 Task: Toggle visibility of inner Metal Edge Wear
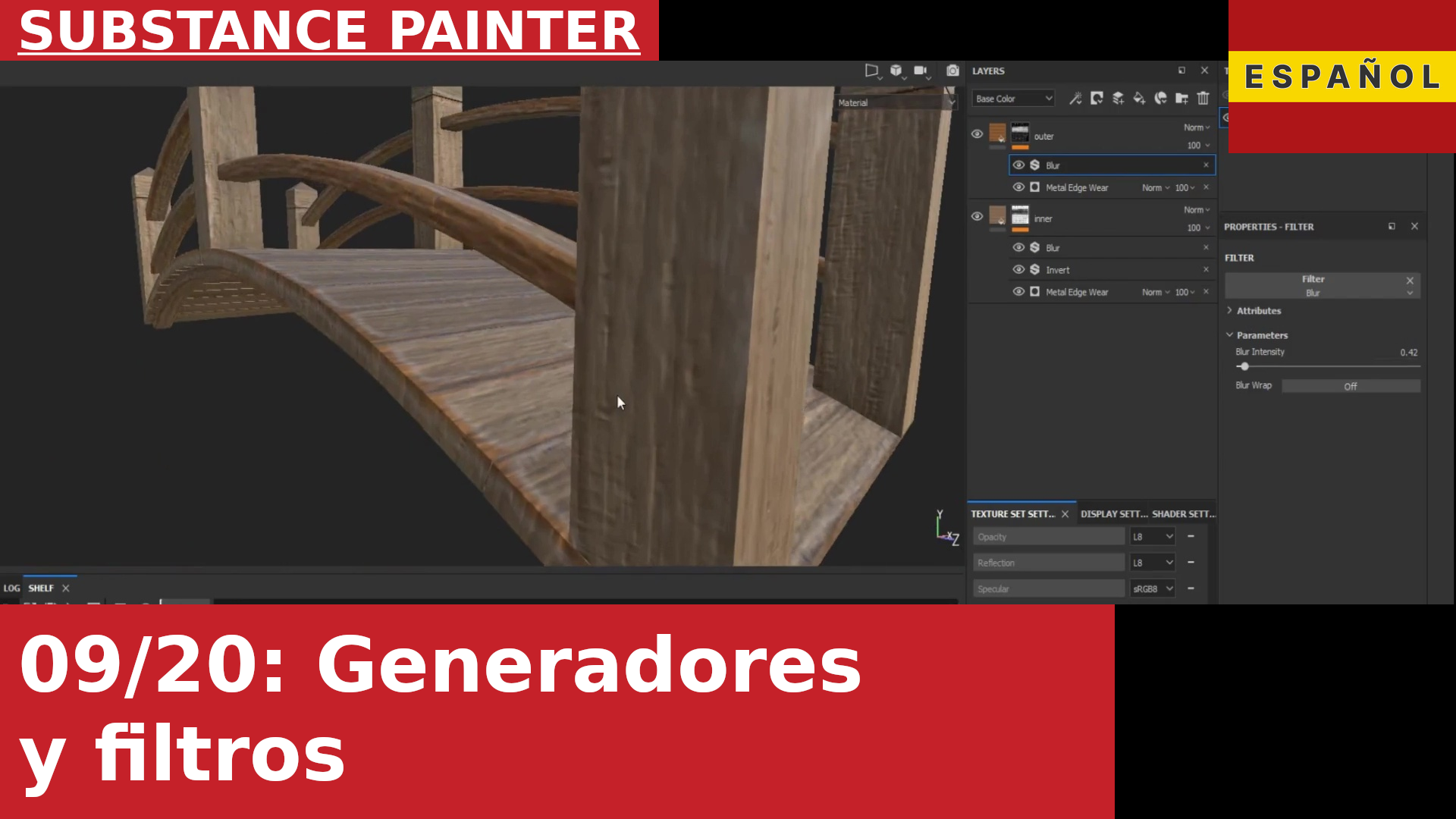tap(1018, 291)
